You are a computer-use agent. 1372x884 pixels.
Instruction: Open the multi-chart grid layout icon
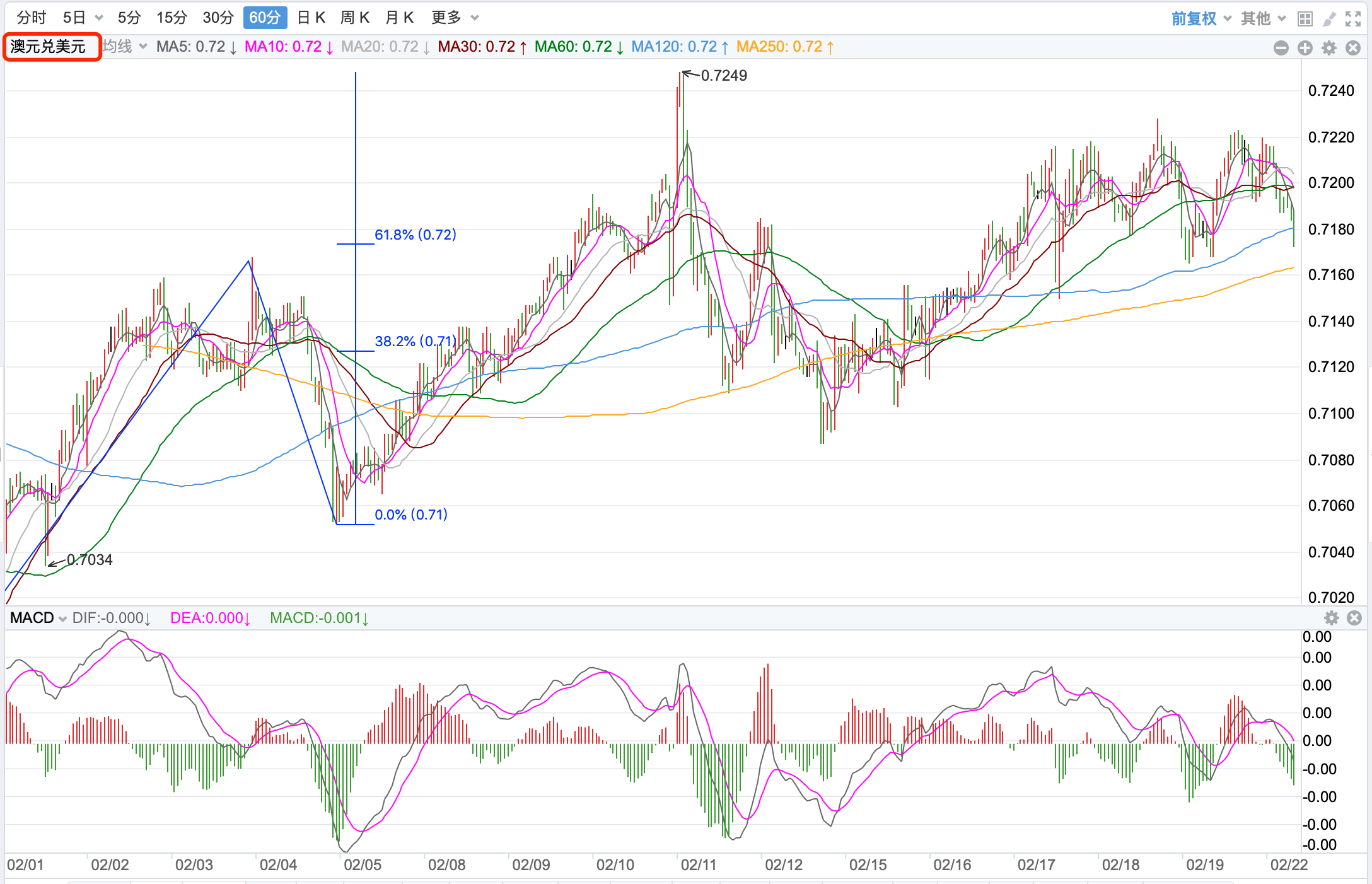[1305, 19]
